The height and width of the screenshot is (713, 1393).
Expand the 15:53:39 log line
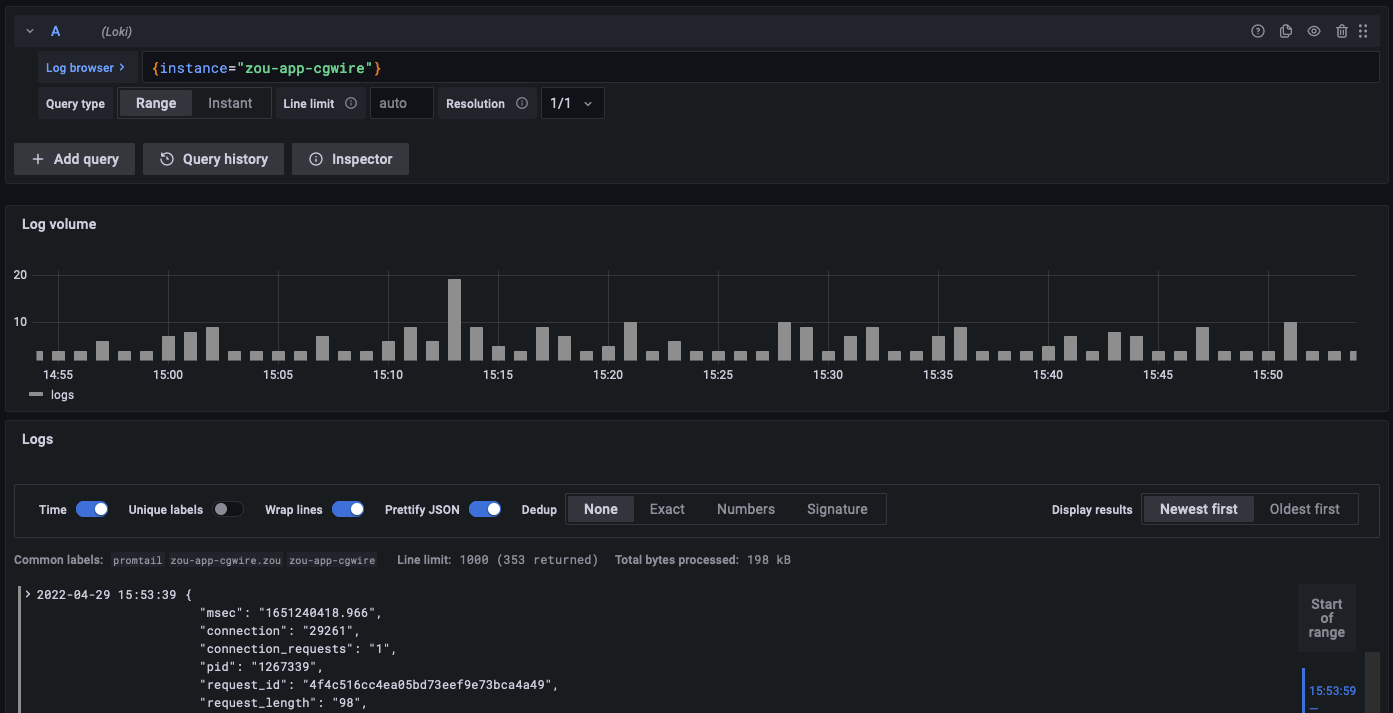[x=28, y=594]
